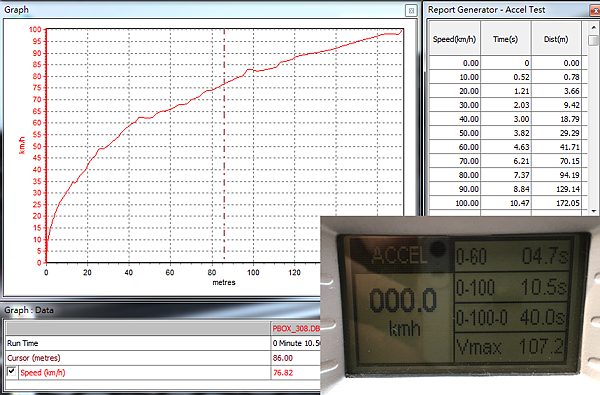Click the report table scrollbar thumb
This screenshot has height=395, width=600.
(x=593, y=40)
